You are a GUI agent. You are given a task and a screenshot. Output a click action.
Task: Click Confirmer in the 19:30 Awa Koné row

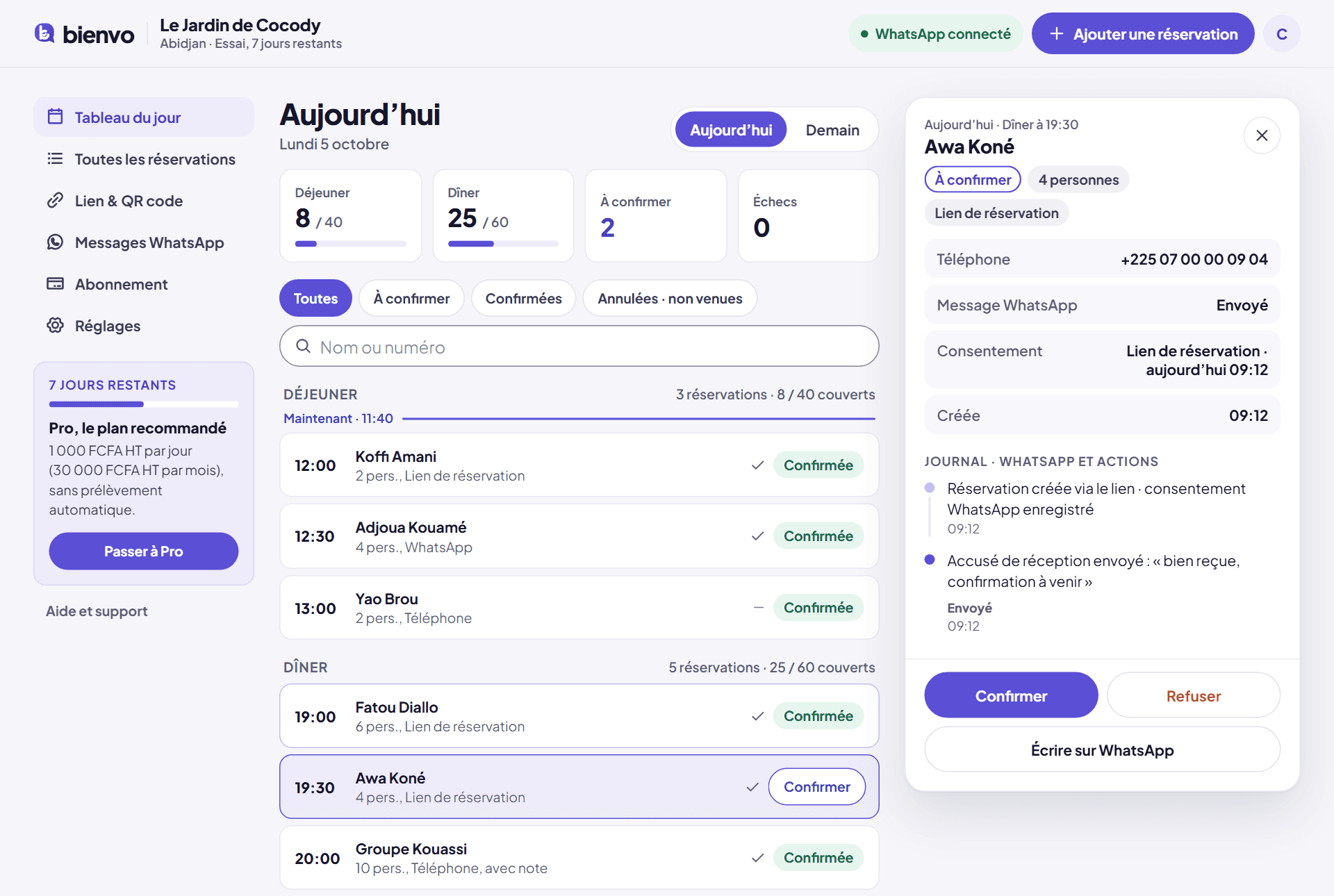point(817,787)
